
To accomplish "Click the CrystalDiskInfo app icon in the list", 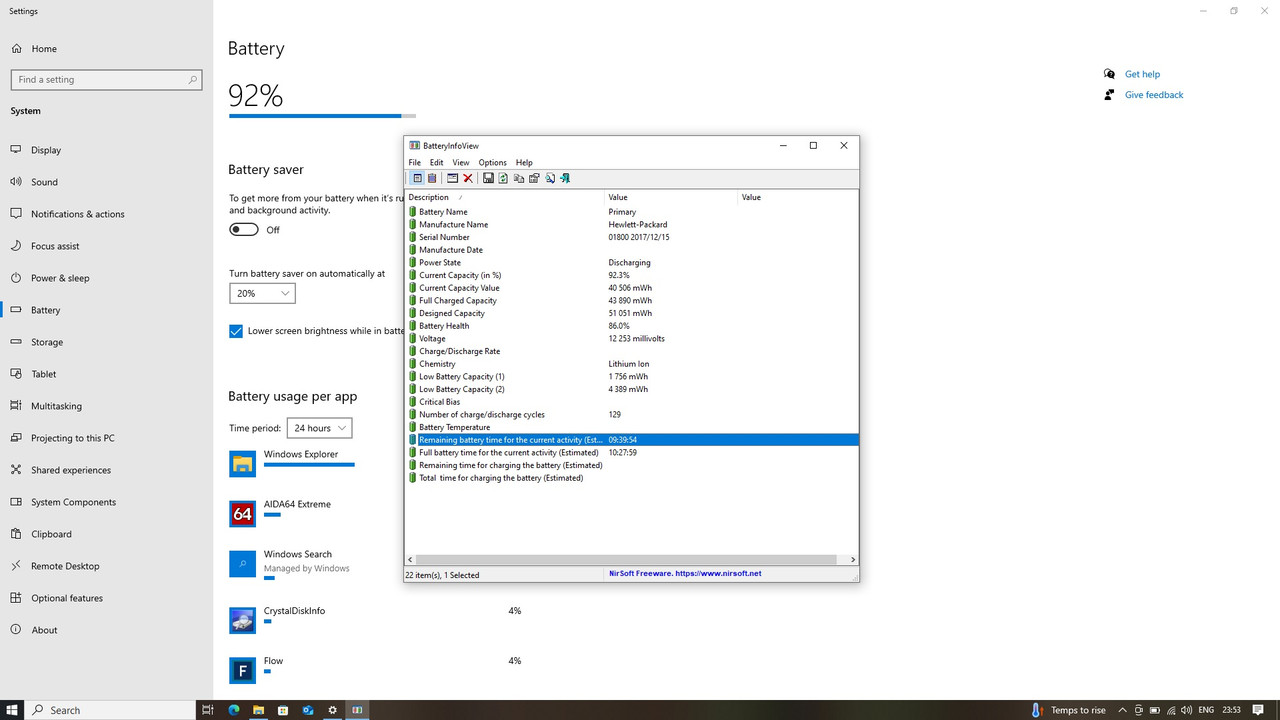I will (242, 620).
